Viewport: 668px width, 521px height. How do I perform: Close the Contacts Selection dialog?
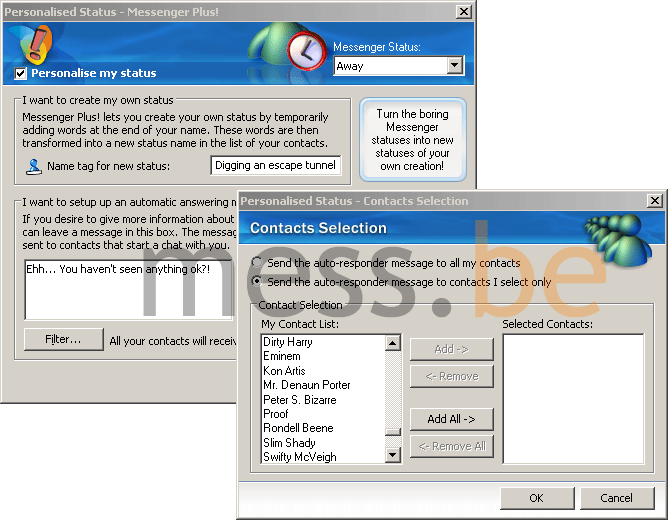tap(655, 201)
